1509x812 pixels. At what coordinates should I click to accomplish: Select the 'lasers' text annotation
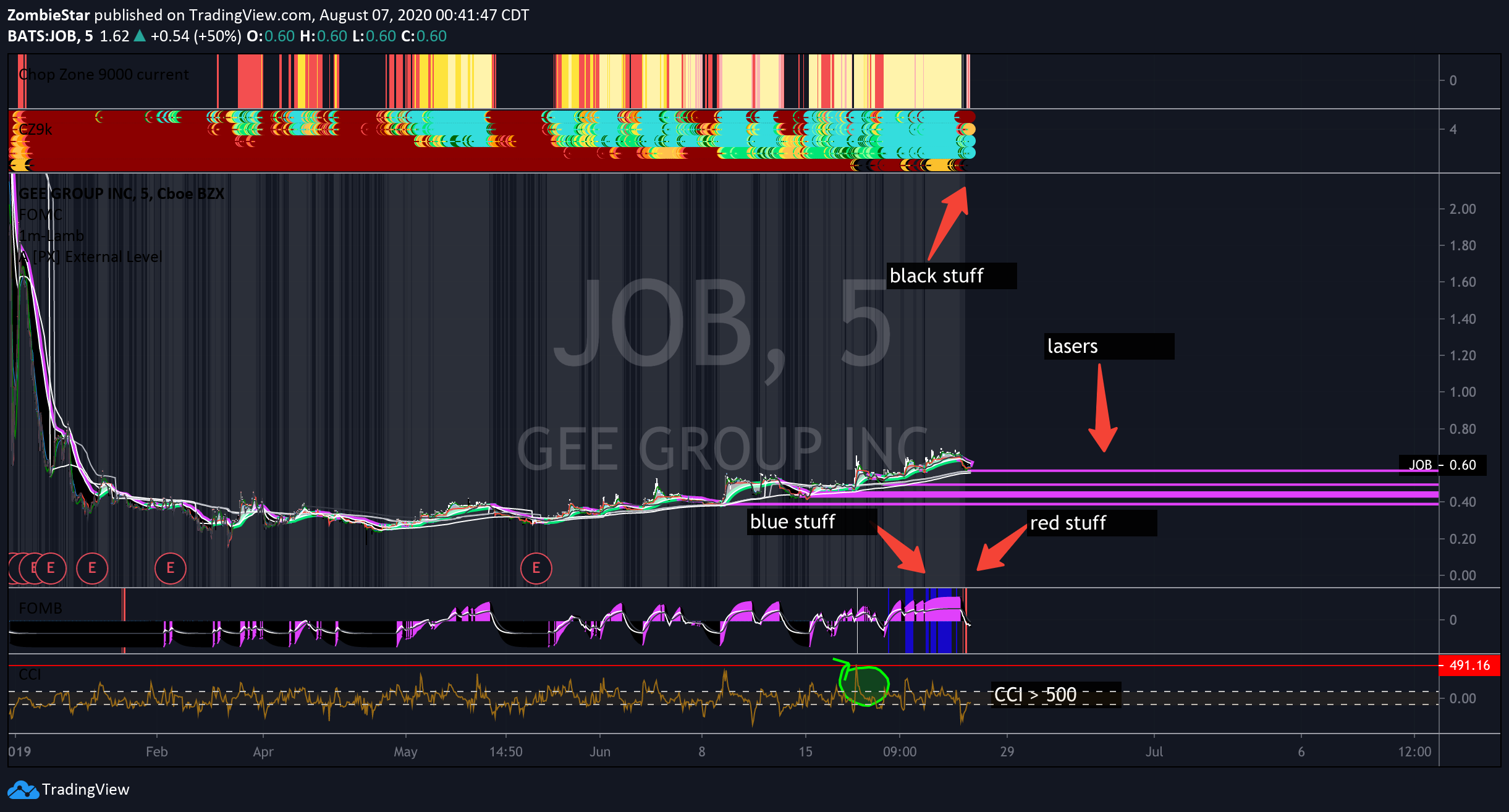(x=1109, y=346)
